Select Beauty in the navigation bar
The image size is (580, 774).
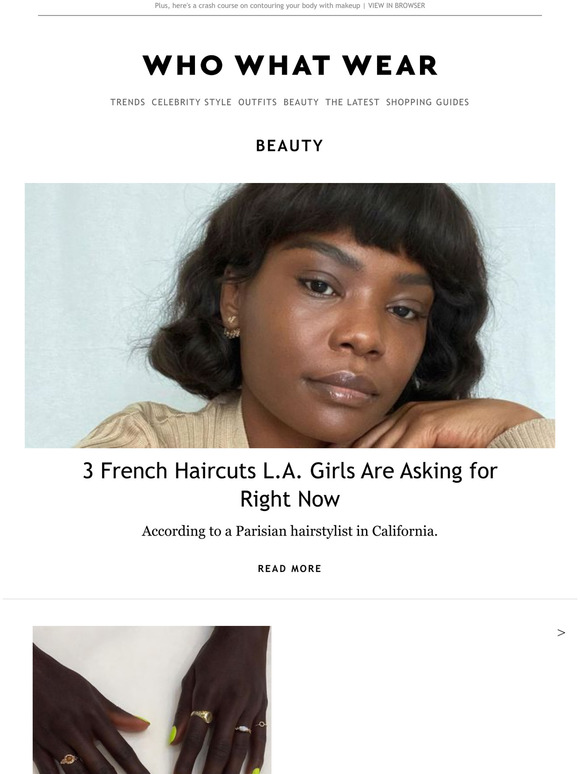click(x=301, y=102)
